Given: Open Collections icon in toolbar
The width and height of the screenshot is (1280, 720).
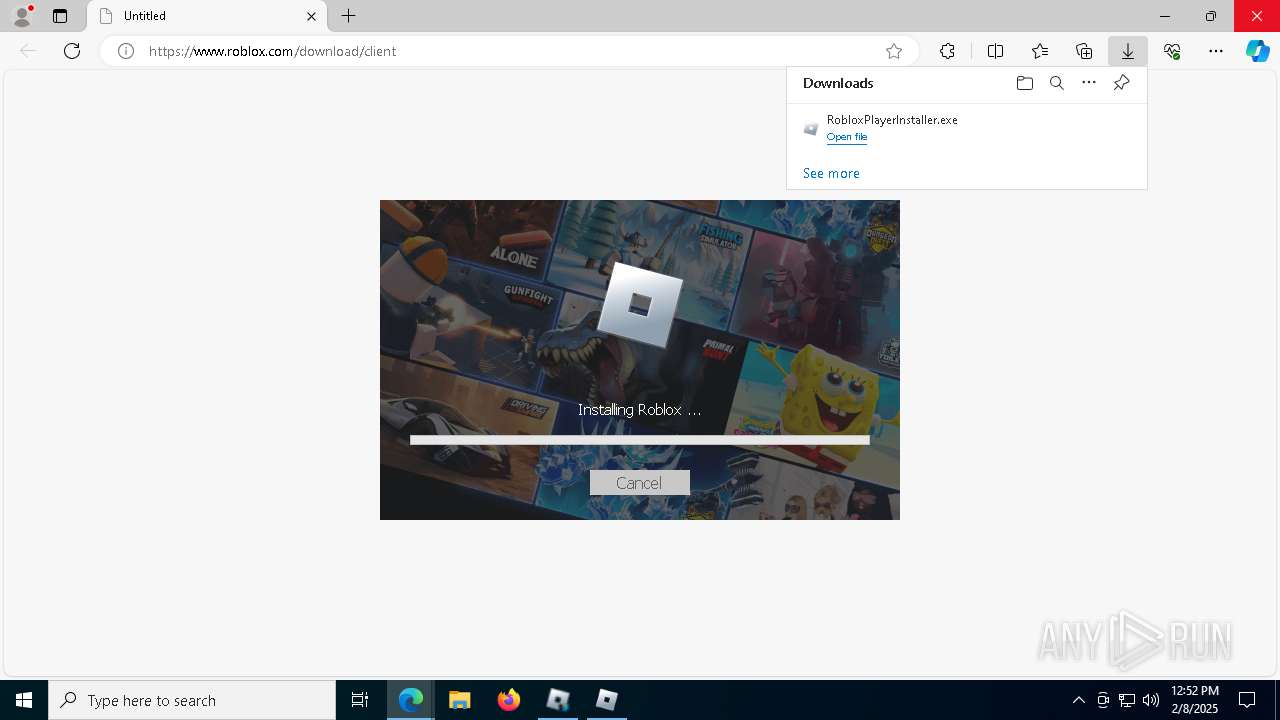Looking at the screenshot, I should [x=1084, y=51].
